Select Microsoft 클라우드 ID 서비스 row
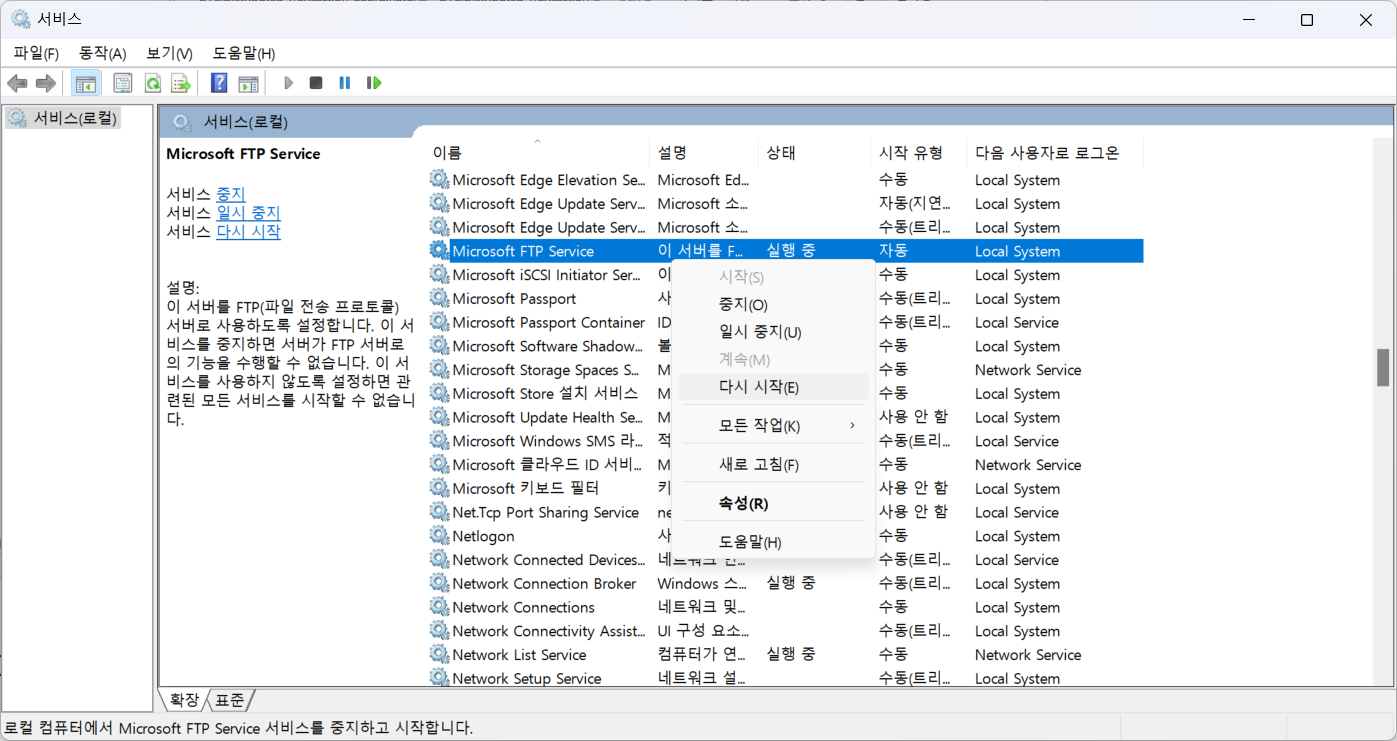1397x741 pixels. (x=785, y=465)
